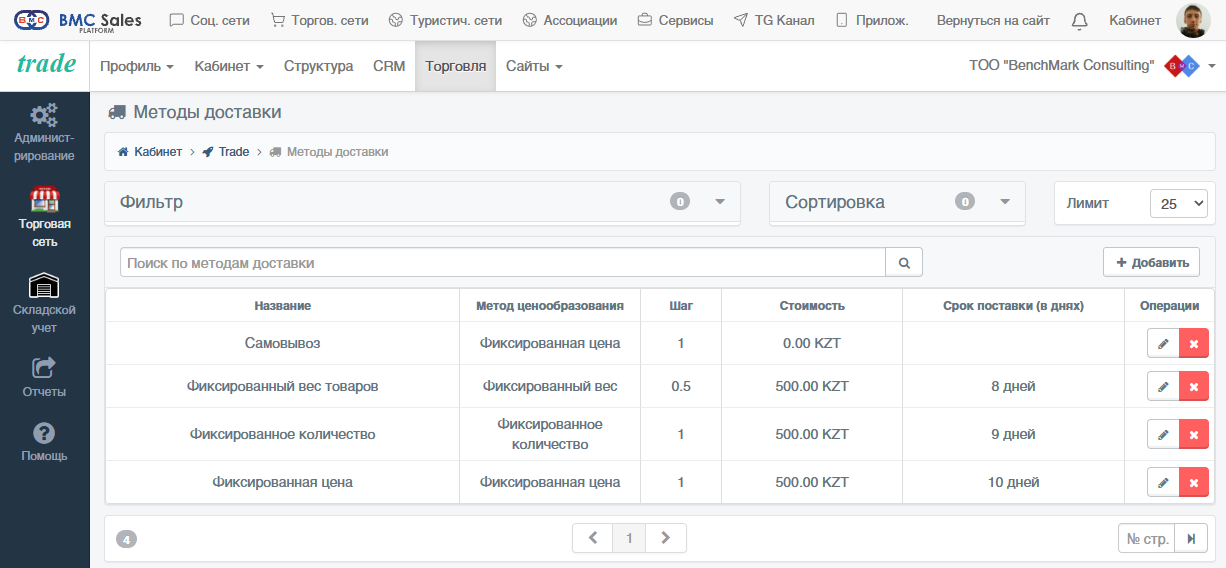The image size is (1226, 568).
Task: Open Помощь question mark icon
Action: [x=44, y=433]
